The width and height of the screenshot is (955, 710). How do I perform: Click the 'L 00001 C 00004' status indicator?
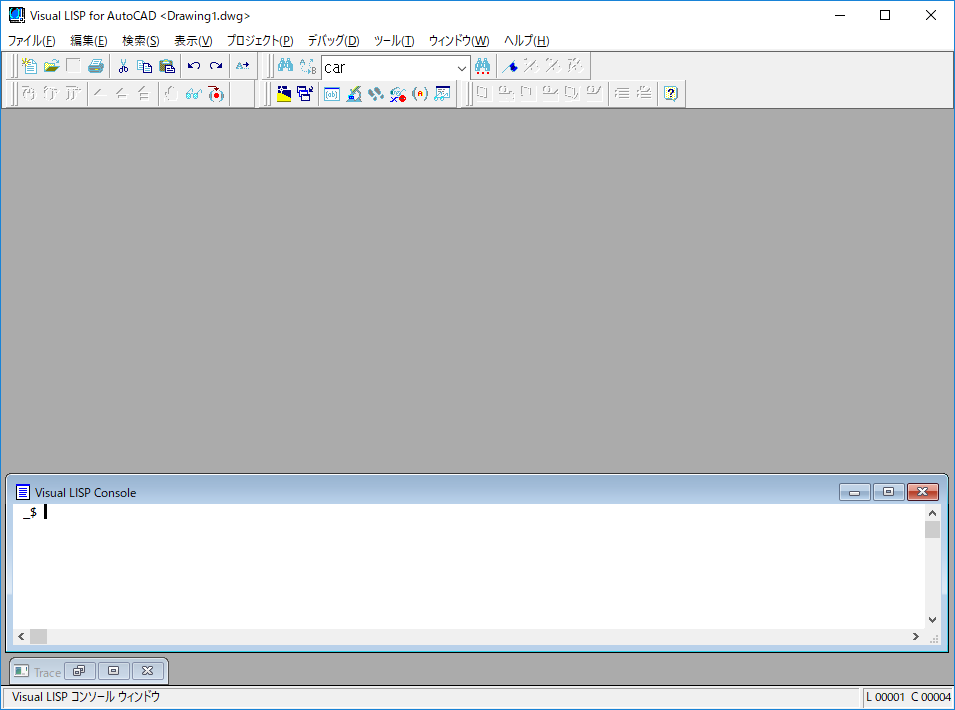908,697
